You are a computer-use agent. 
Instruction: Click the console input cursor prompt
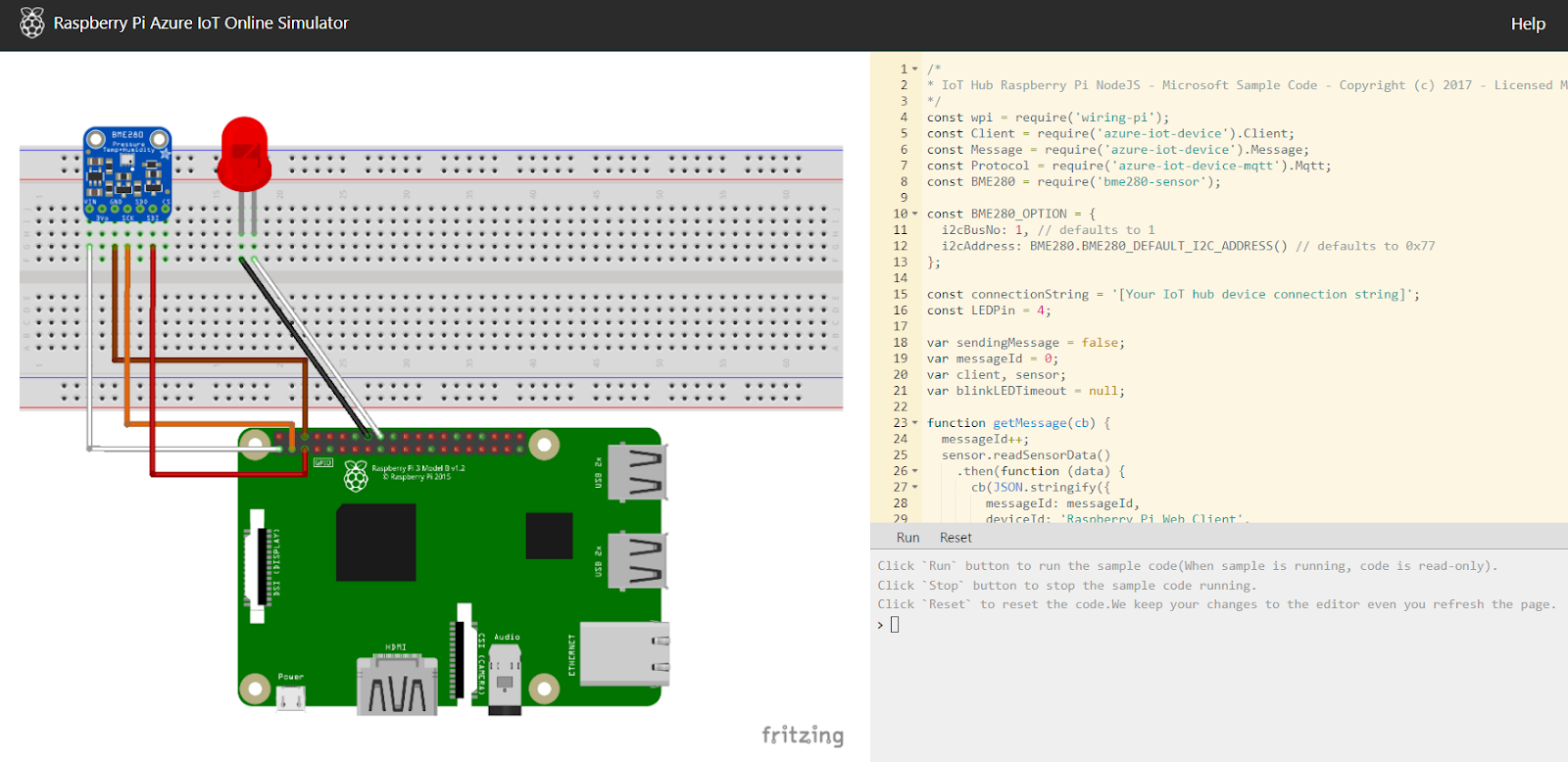pos(895,625)
